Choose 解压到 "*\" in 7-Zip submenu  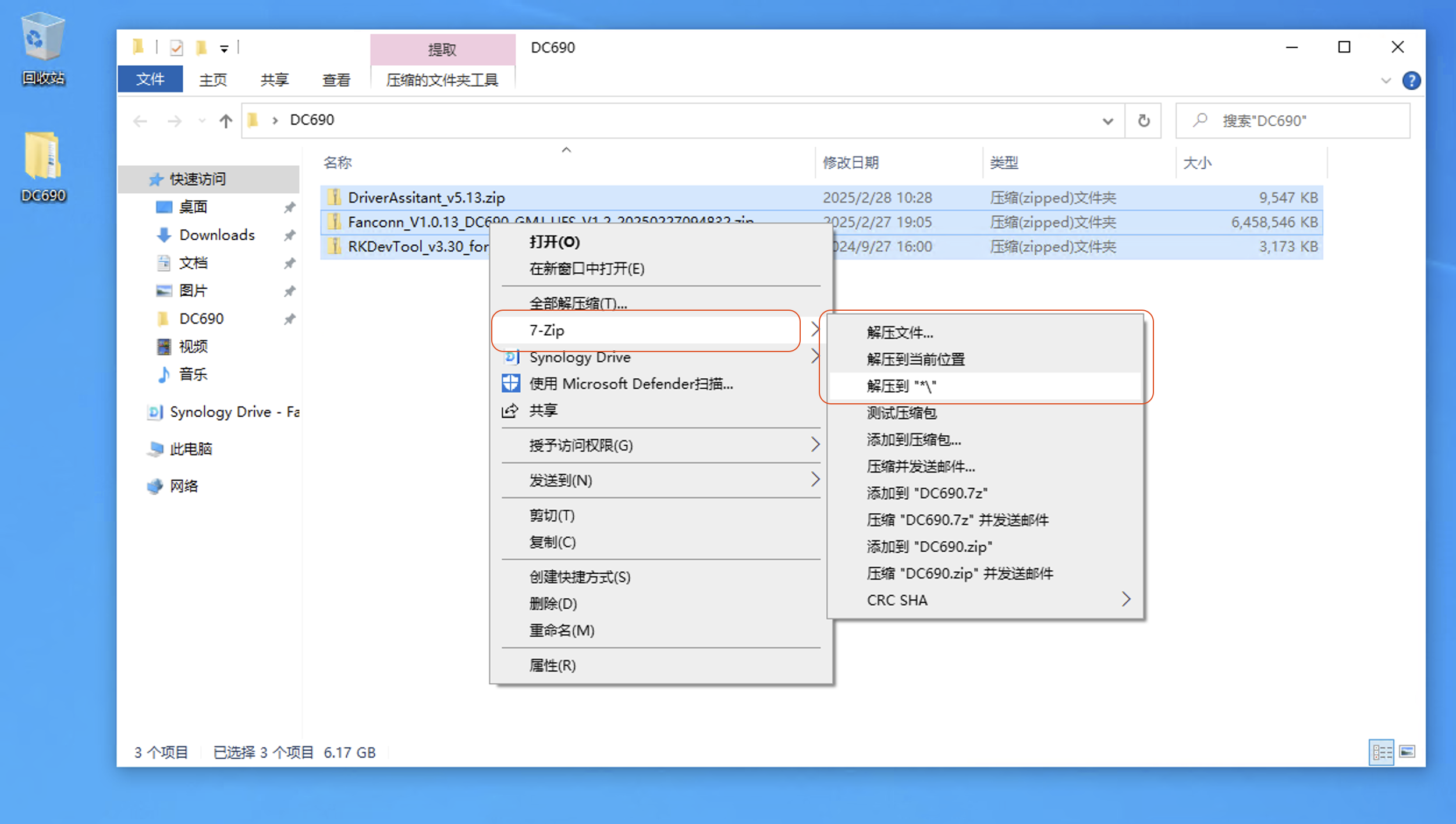click(x=985, y=386)
